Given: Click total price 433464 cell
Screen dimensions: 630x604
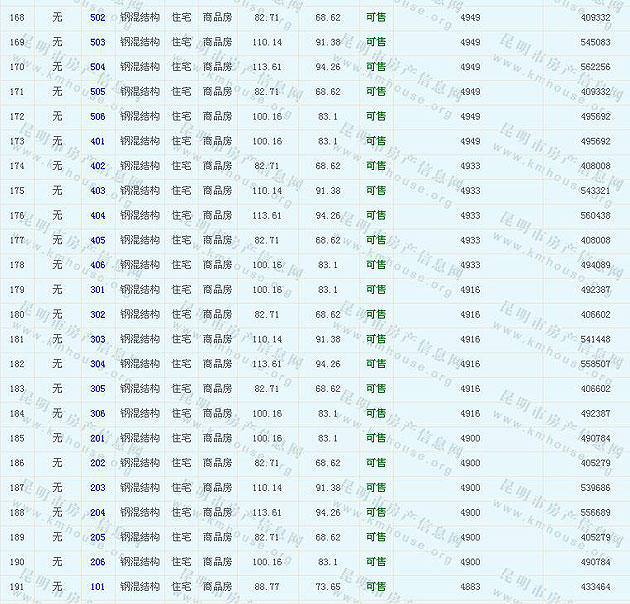Looking at the screenshot, I should (x=595, y=587).
